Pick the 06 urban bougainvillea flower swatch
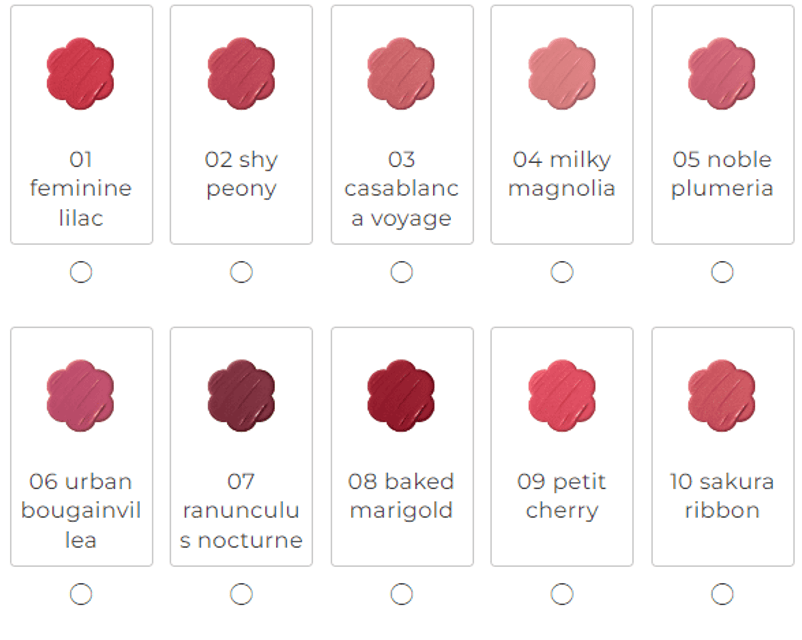 [x=80, y=395]
